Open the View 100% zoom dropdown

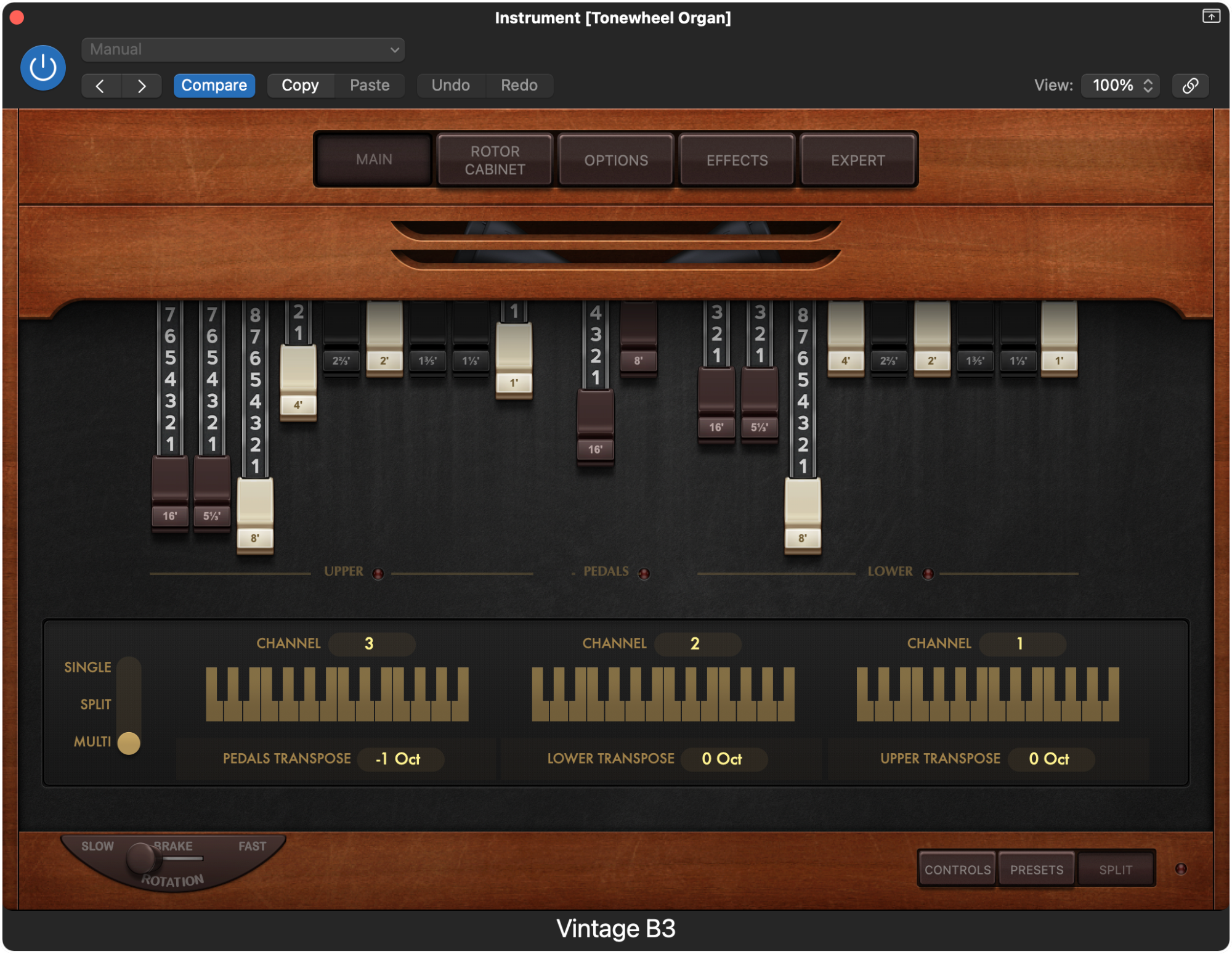(1121, 86)
